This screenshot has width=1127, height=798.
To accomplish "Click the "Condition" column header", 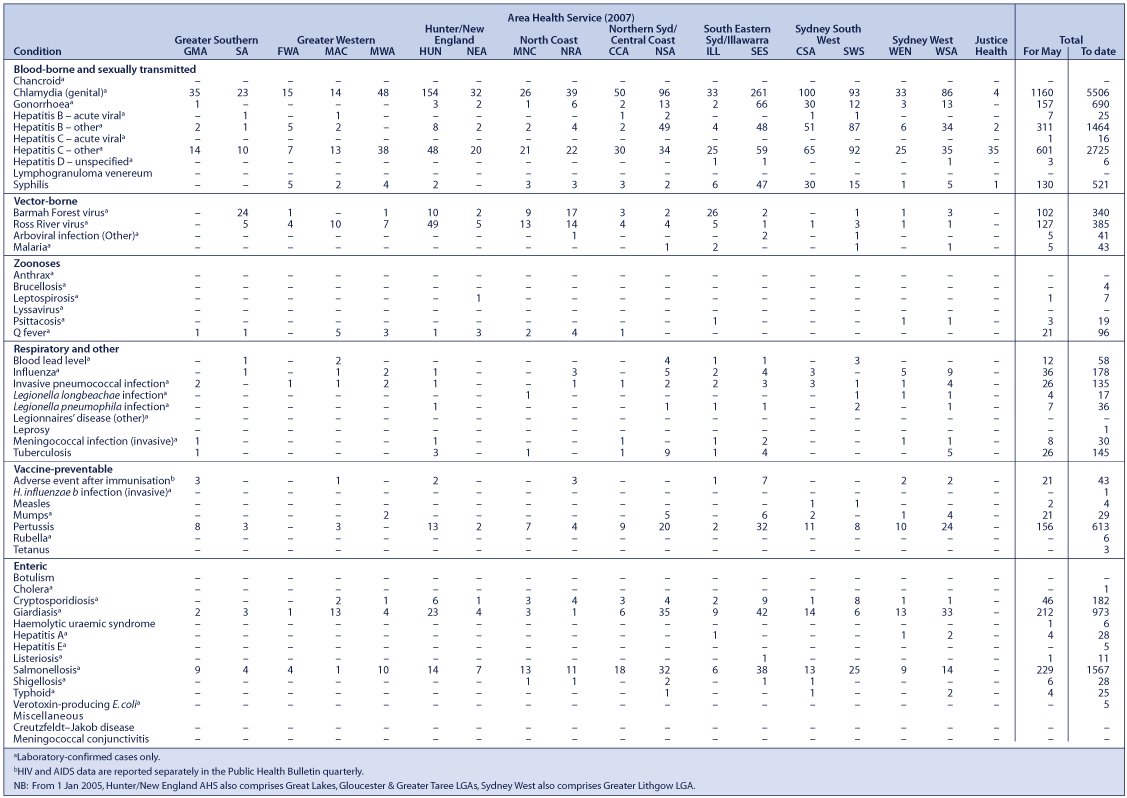I will coord(37,52).
